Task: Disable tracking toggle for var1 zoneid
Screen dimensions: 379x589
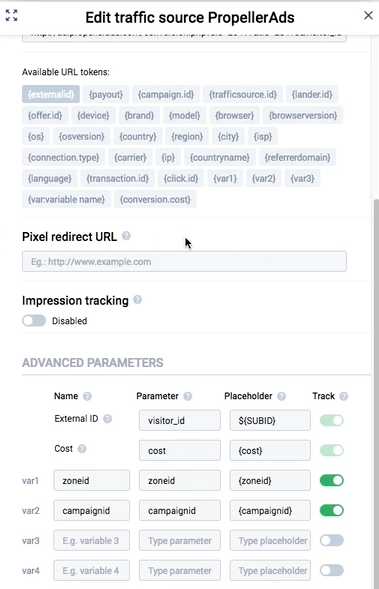Action: tap(332, 480)
